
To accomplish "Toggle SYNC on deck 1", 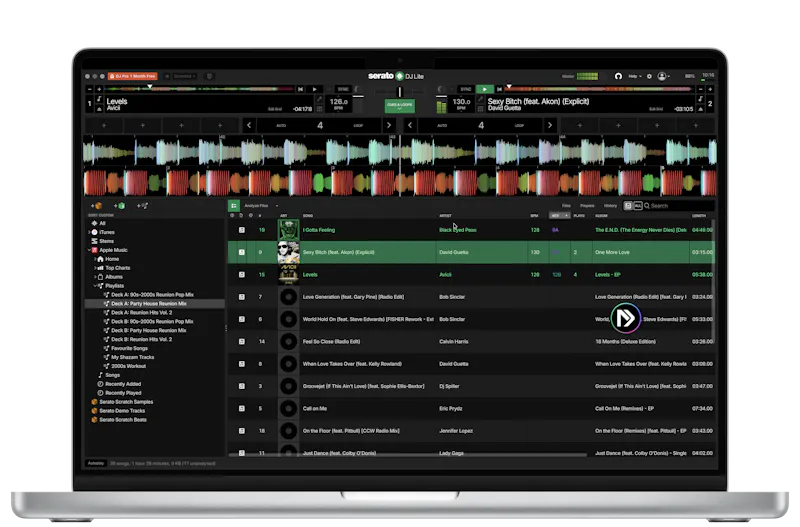I will point(343,89).
